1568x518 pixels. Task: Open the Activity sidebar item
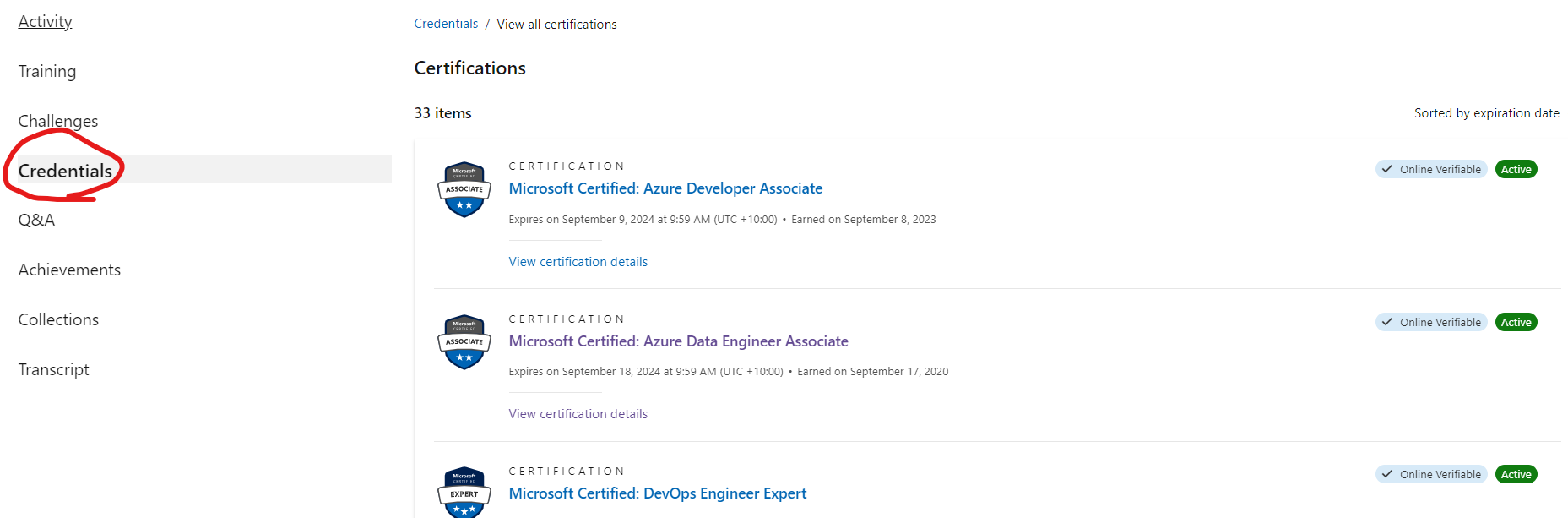tap(46, 21)
